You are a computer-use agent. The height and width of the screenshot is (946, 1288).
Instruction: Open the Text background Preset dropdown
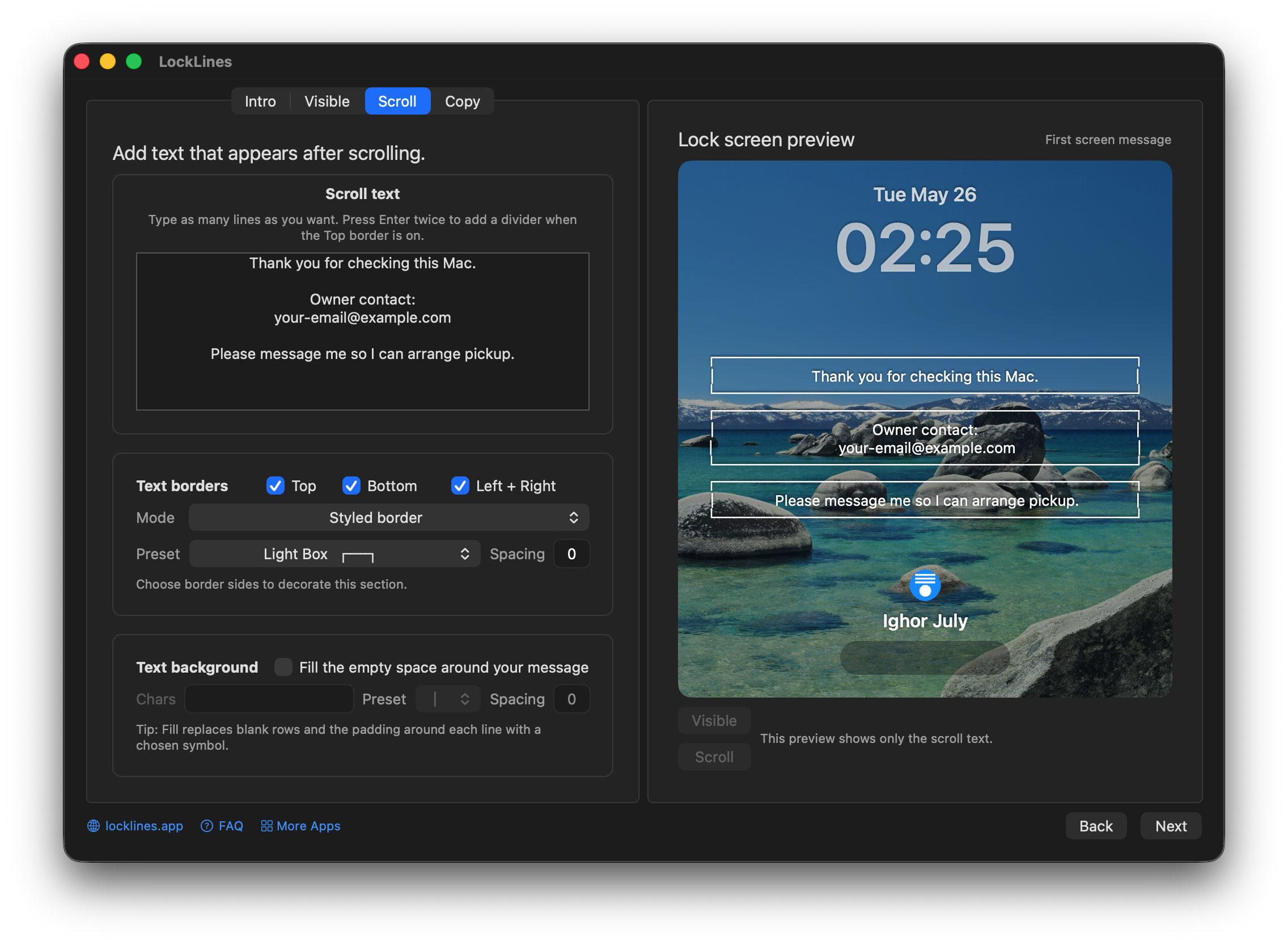pos(448,699)
